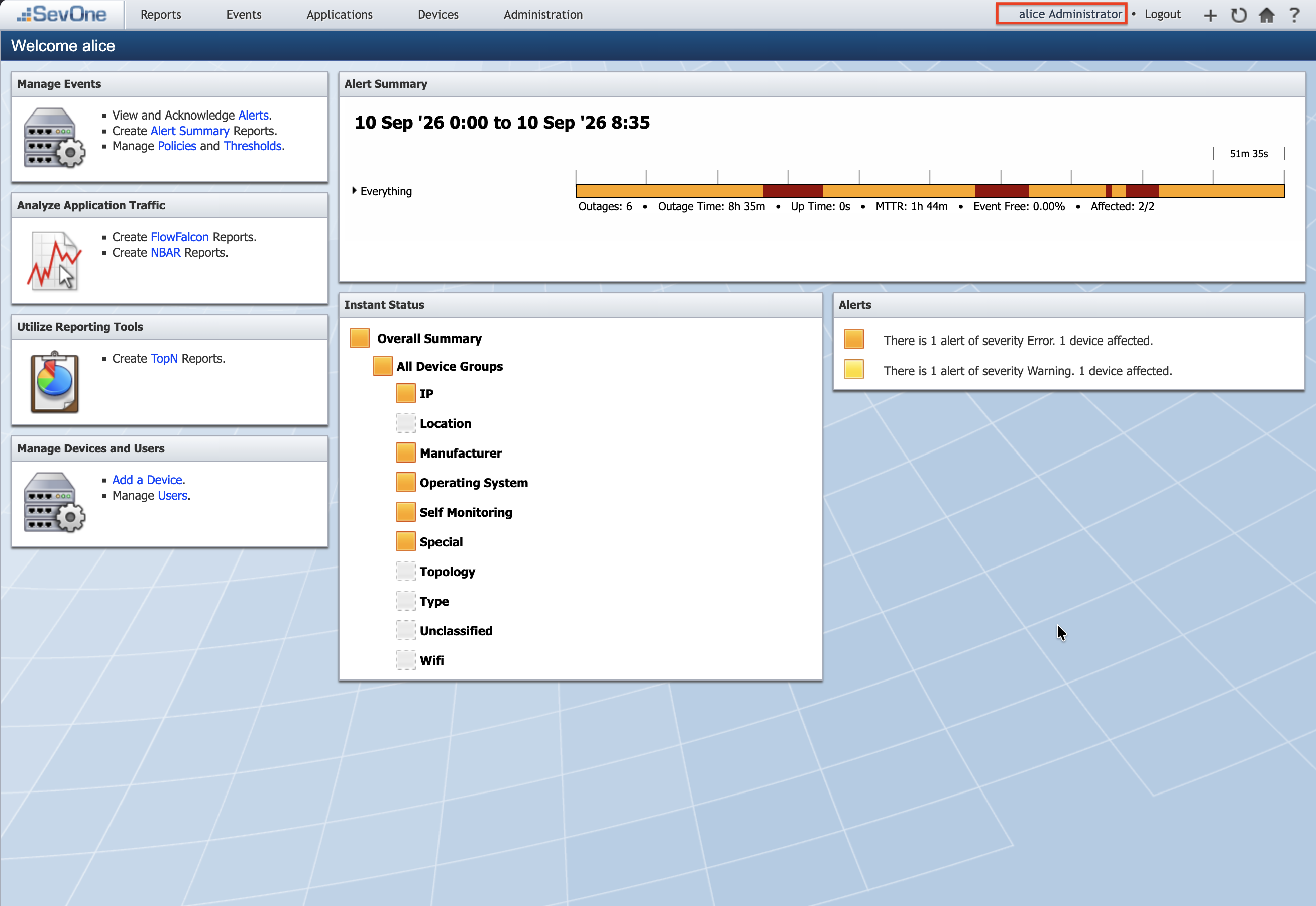
Task: Click Add a Device link
Action: click(147, 480)
